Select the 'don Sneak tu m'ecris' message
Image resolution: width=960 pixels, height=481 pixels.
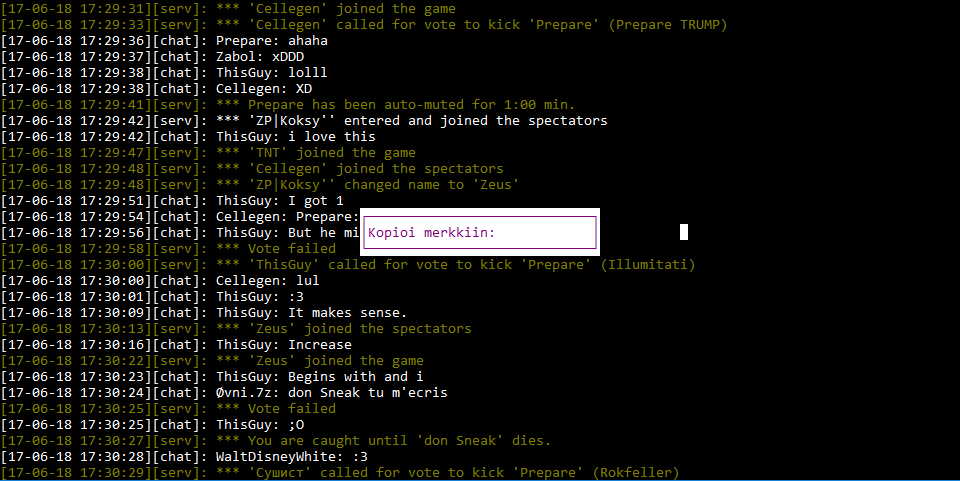point(332,393)
